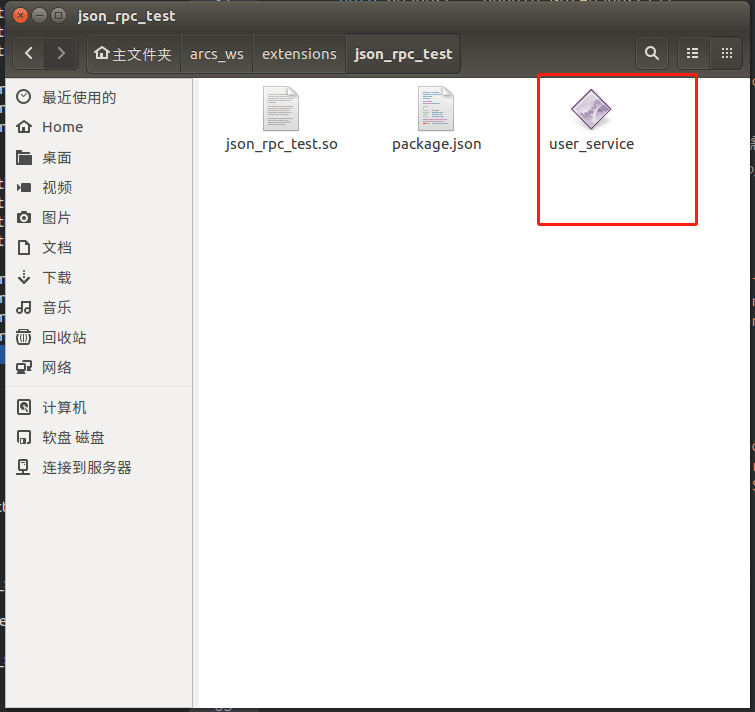Viewport: 755px width, 712px height.
Task: Open the search magnifier button
Action: [x=651, y=53]
